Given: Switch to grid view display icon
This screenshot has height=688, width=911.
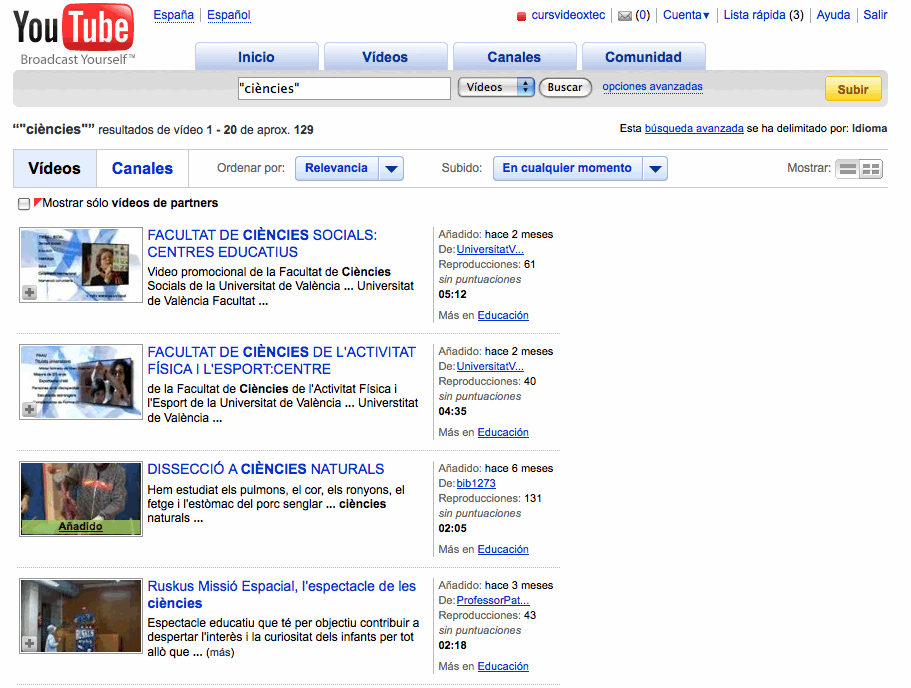Looking at the screenshot, I should [x=870, y=169].
